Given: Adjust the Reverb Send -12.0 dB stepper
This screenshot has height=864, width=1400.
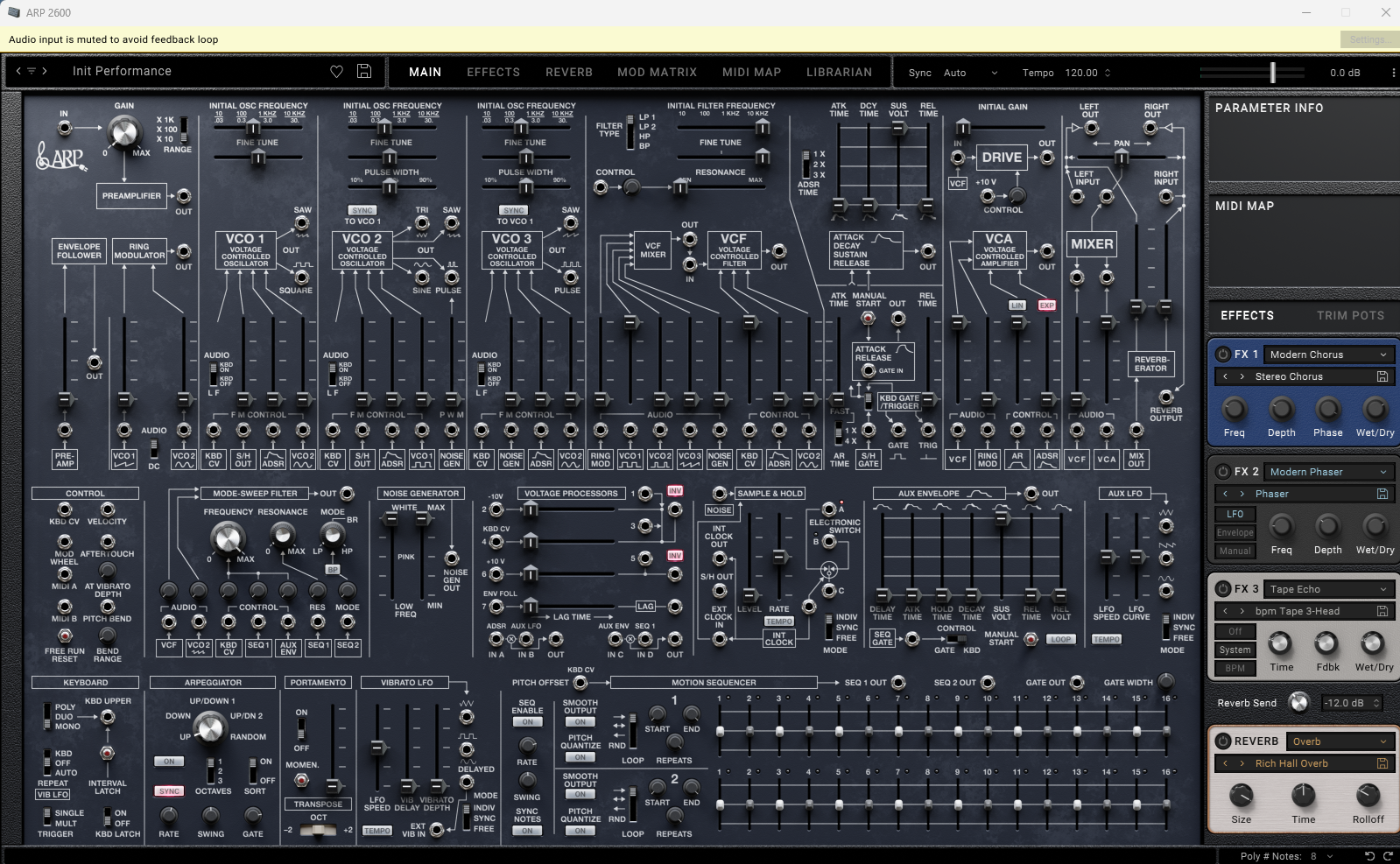Looking at the screenshot, I should [1376, 703].
